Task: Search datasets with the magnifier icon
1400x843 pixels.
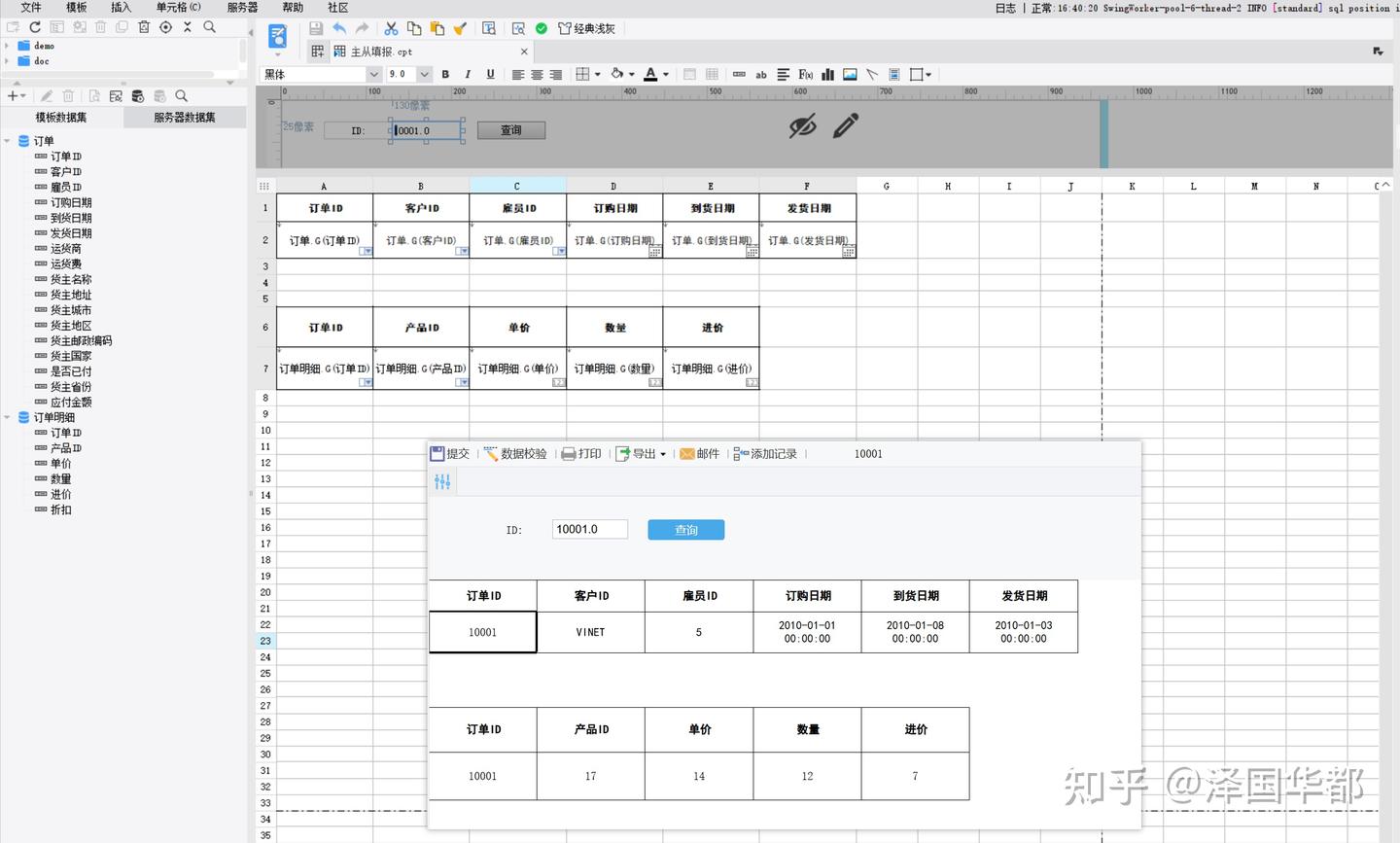Action: click(x=181, y=96)
